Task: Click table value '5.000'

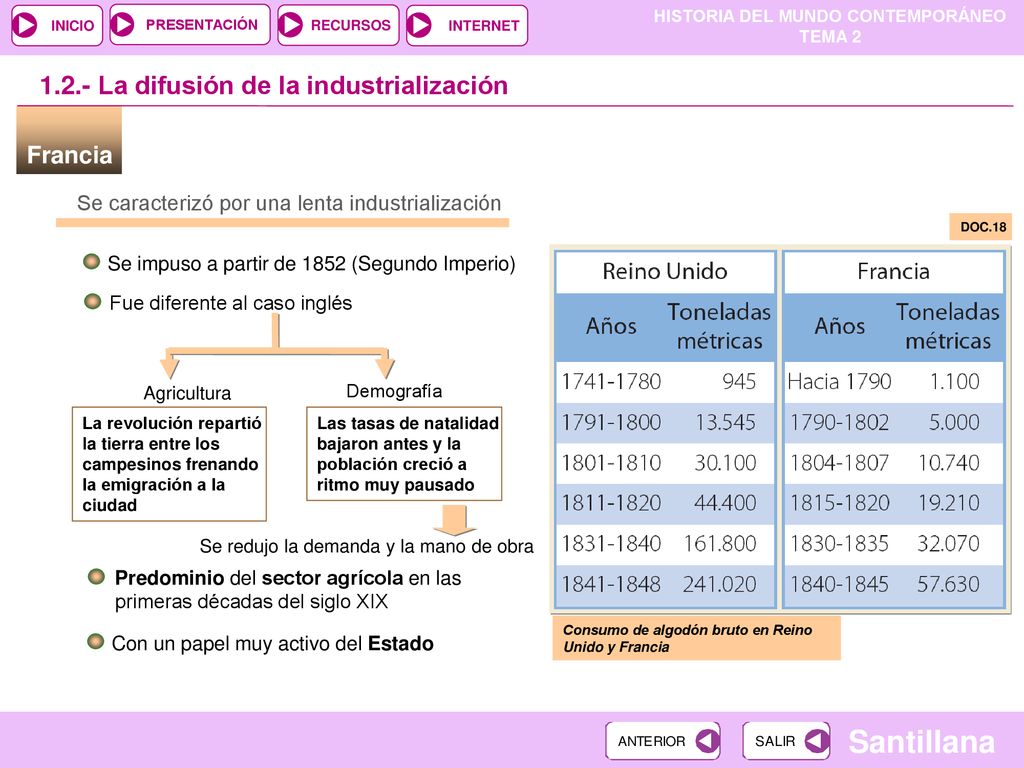Action: 954,423
